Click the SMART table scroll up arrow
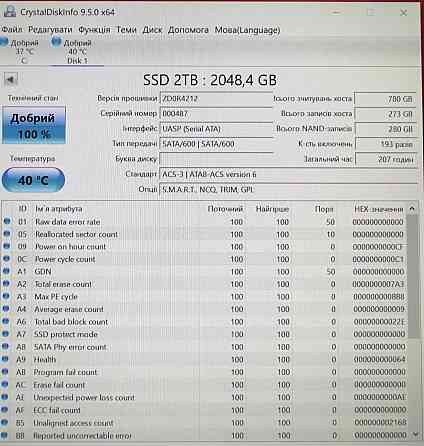Screen dimensions: 424x446 click(412, 209)
